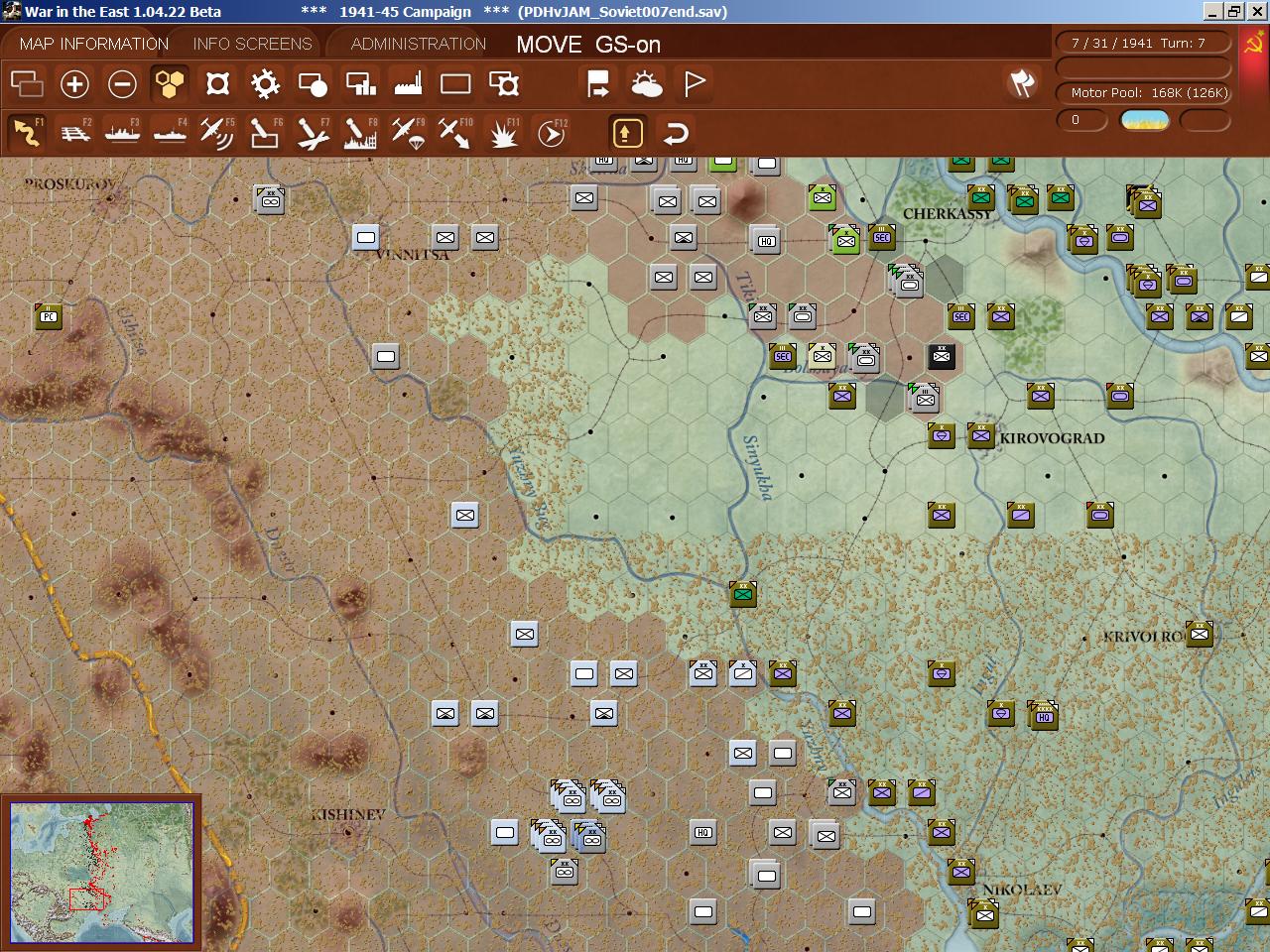Toggle the rectangle-with-bars map overlay icon
This screenshot has height=952, width=1270.
click(x=360, y=84)
